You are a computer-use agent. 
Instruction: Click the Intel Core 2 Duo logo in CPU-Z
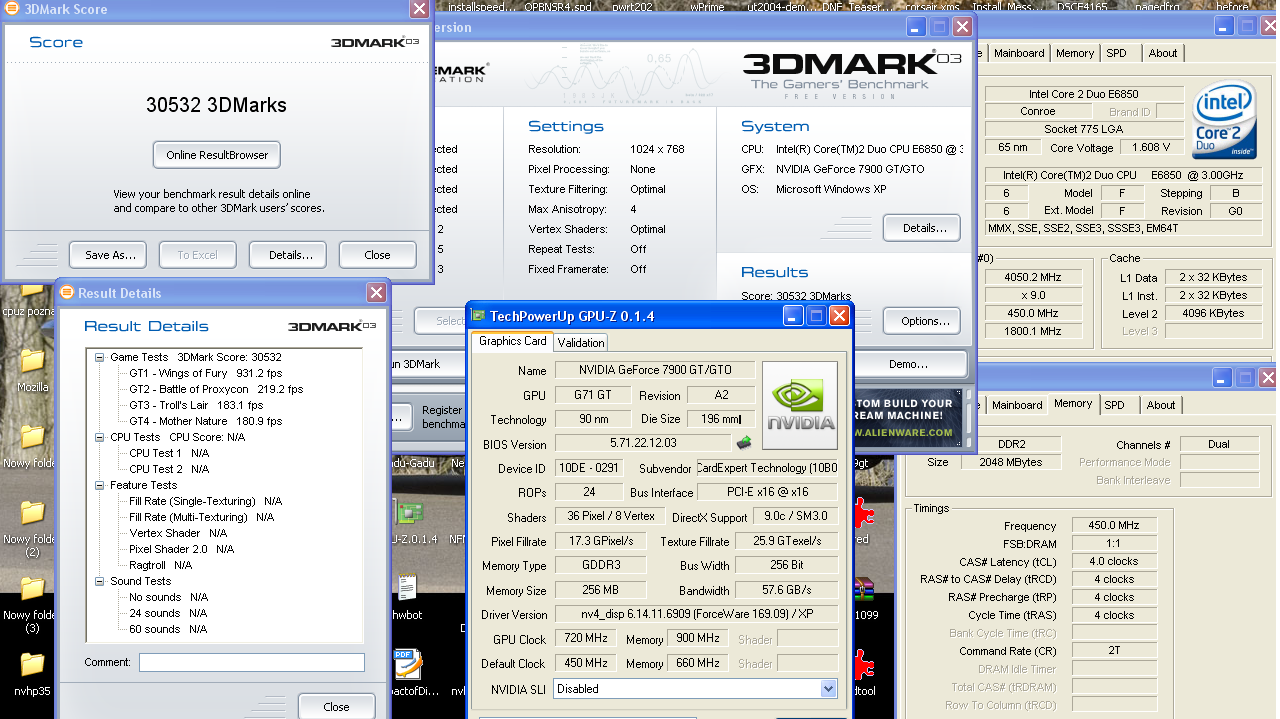coord(1224,121)
